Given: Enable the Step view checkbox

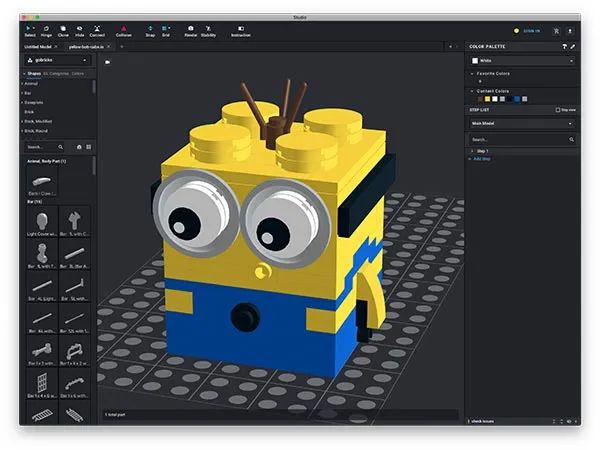Looking at the screenshot, I should tap(558, 110).
